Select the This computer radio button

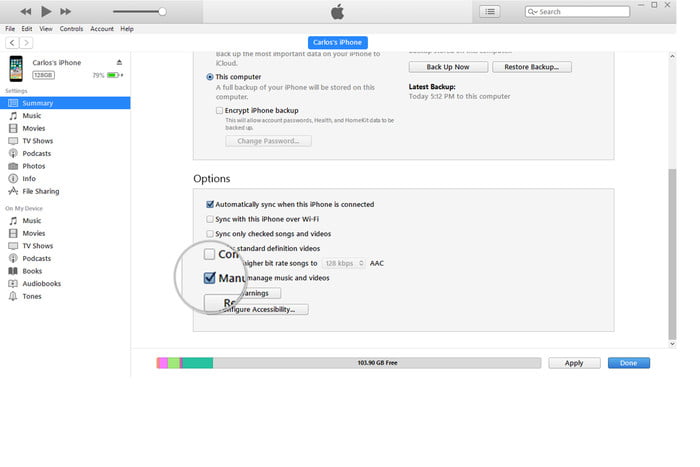point(210,76)
